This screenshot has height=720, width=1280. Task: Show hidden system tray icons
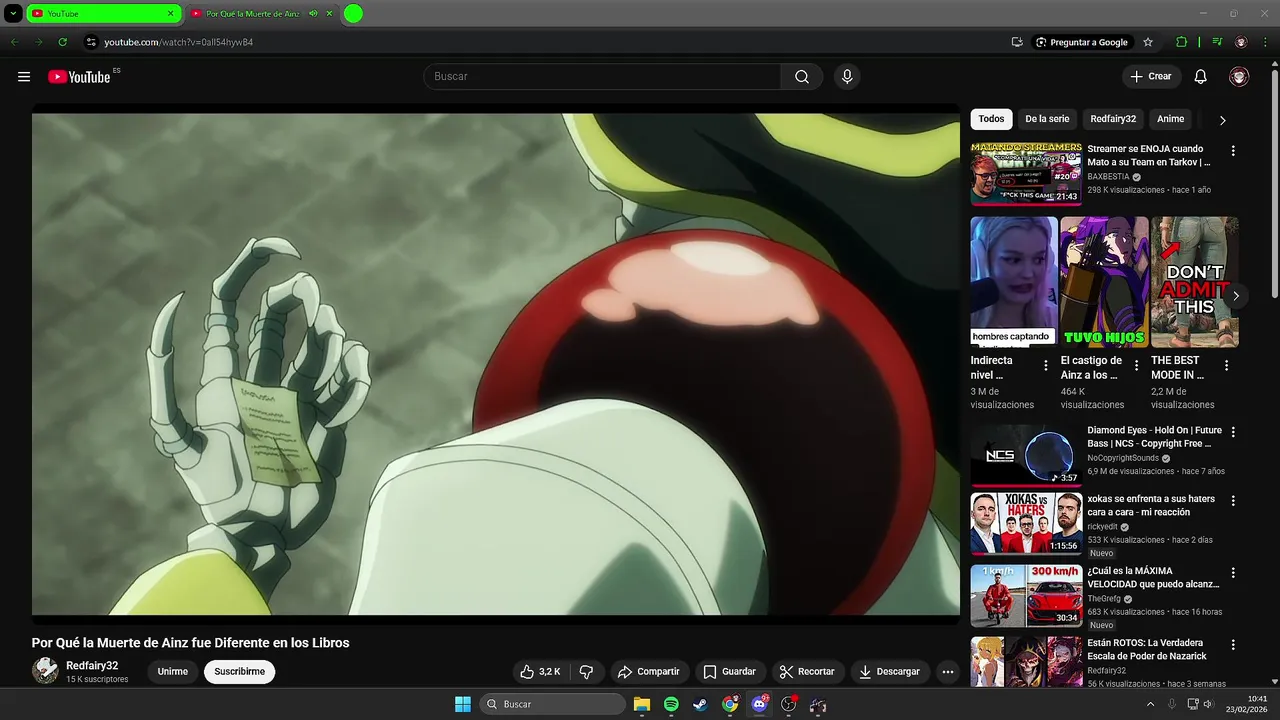click(x=1150, y=704)
